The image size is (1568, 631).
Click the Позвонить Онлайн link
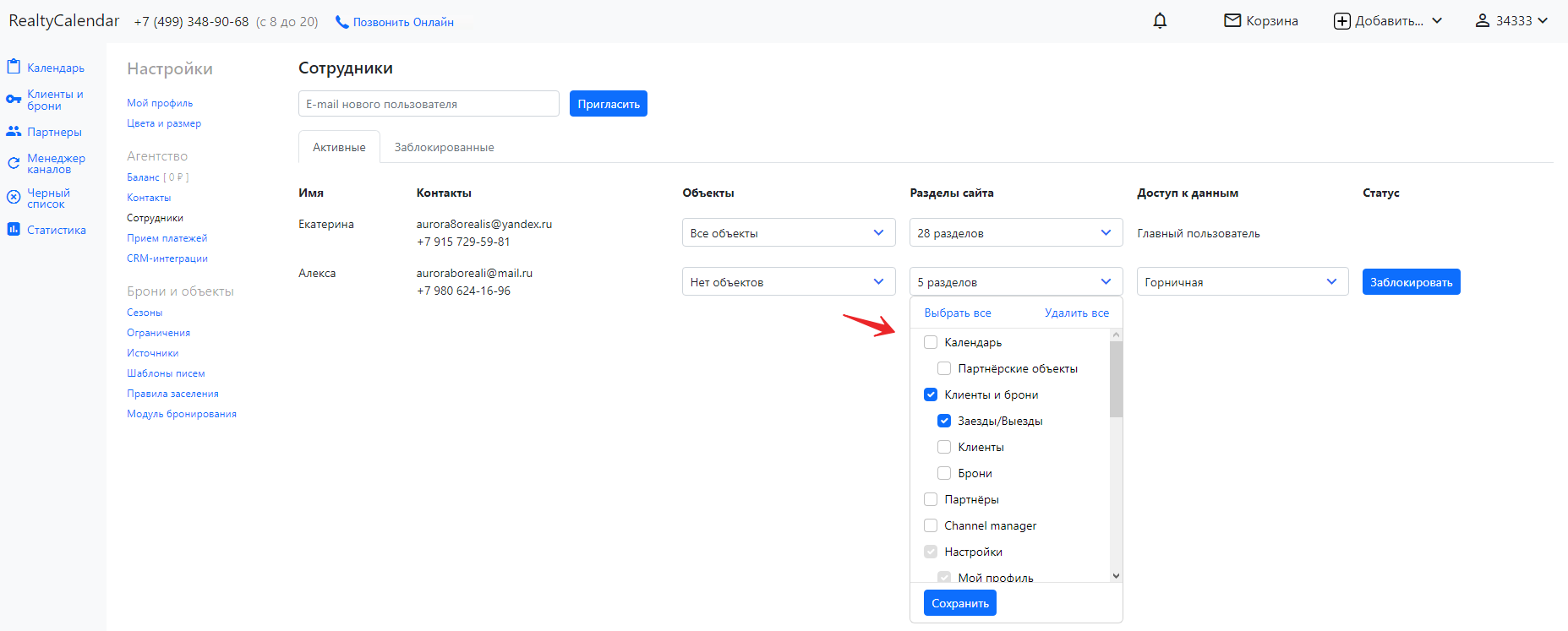click(x=403, y=22)
